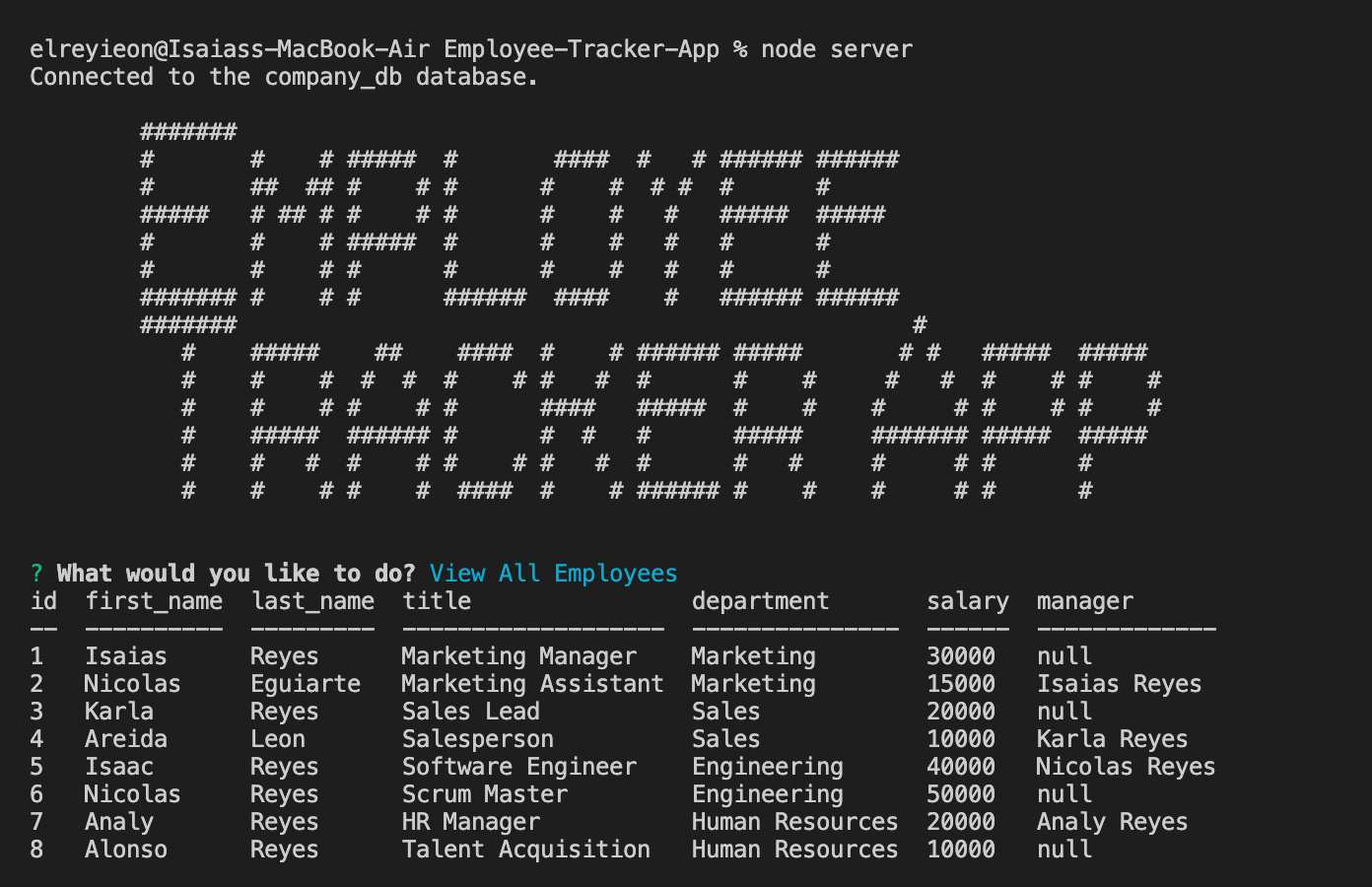The image size is (1372, 887).
Task: Click 'Engineering' in the Scrum Master row
Action: (768, 794)
